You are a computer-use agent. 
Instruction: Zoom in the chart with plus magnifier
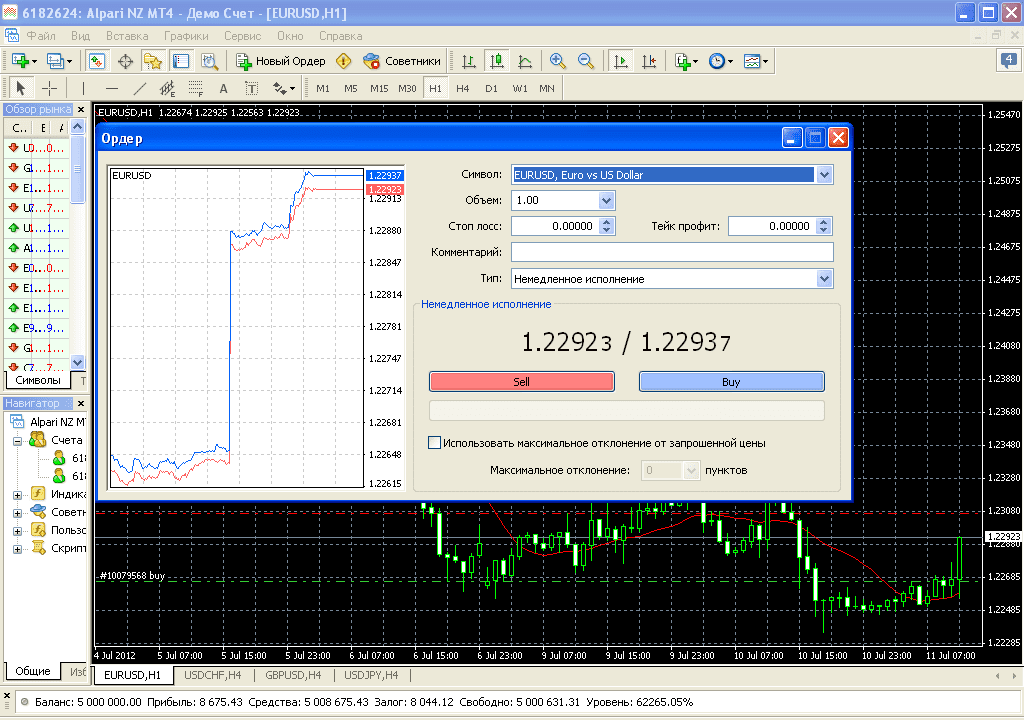click(557, 61)
